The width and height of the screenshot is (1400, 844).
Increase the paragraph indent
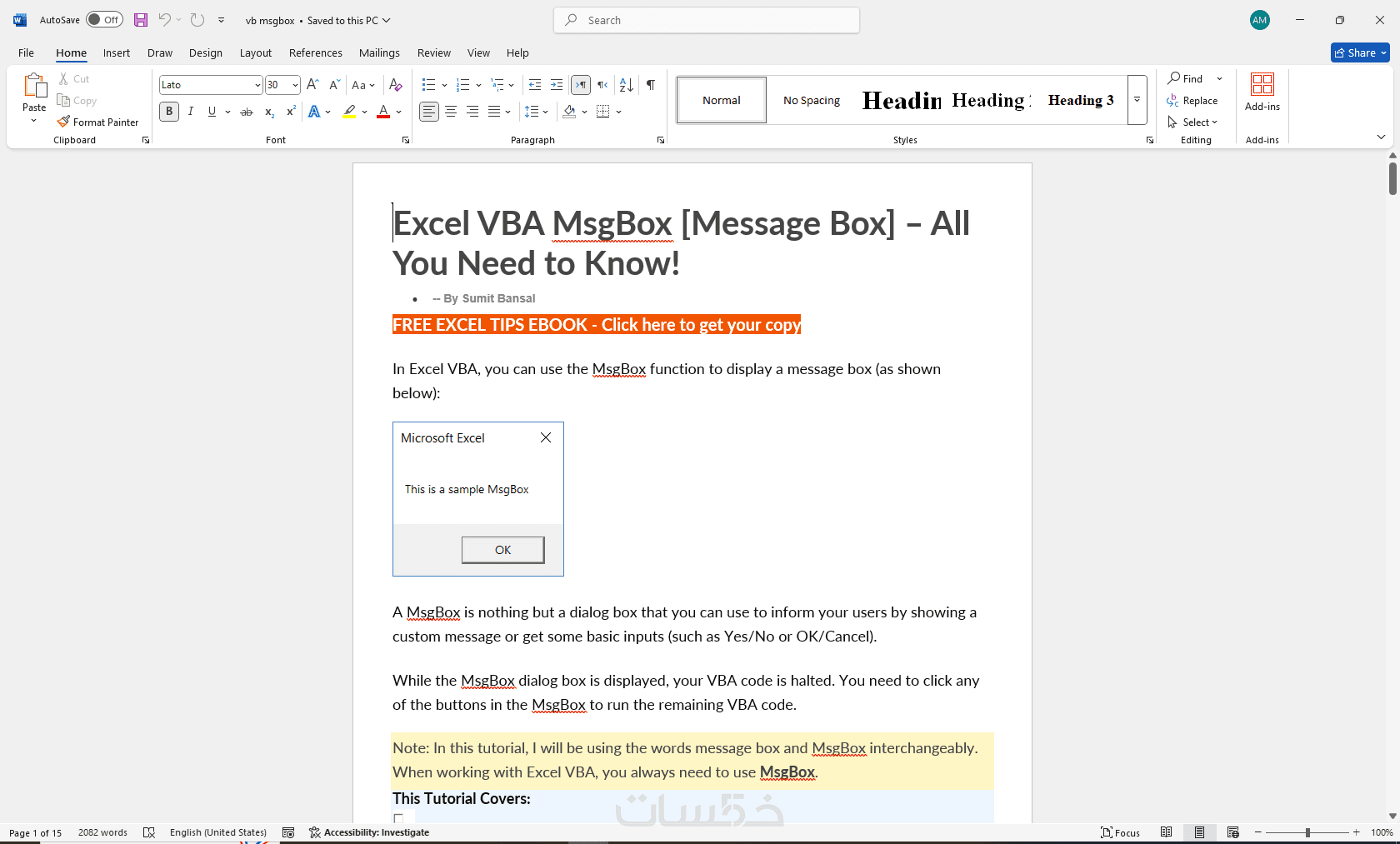coord(557,85)
